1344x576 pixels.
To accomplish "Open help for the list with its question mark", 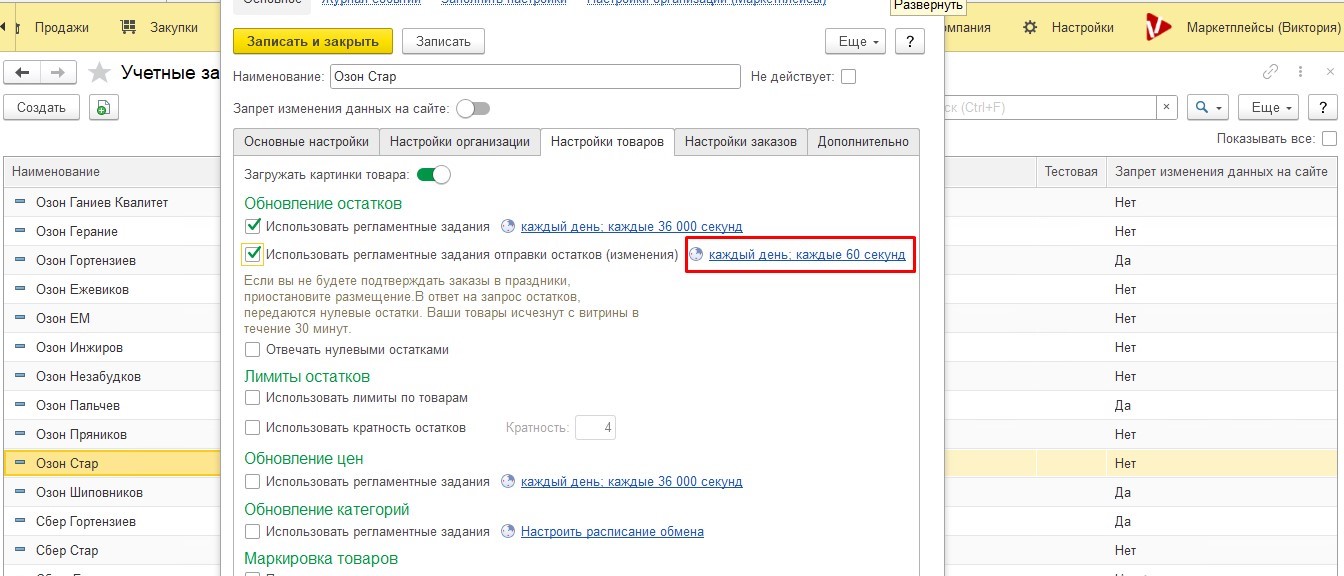I will [x=1323, y=107].
